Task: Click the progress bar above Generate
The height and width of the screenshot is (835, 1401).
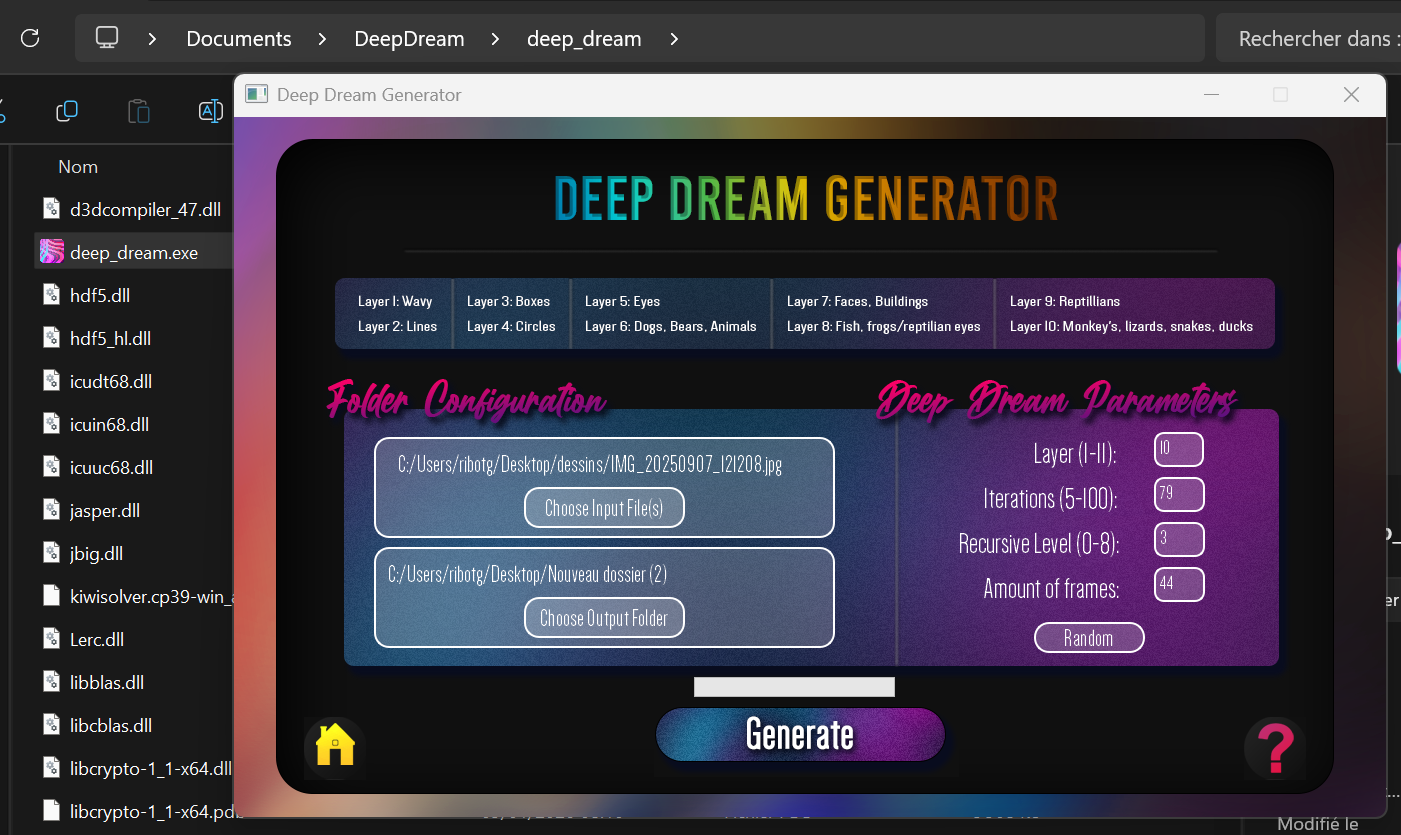Action: [794, 687]
